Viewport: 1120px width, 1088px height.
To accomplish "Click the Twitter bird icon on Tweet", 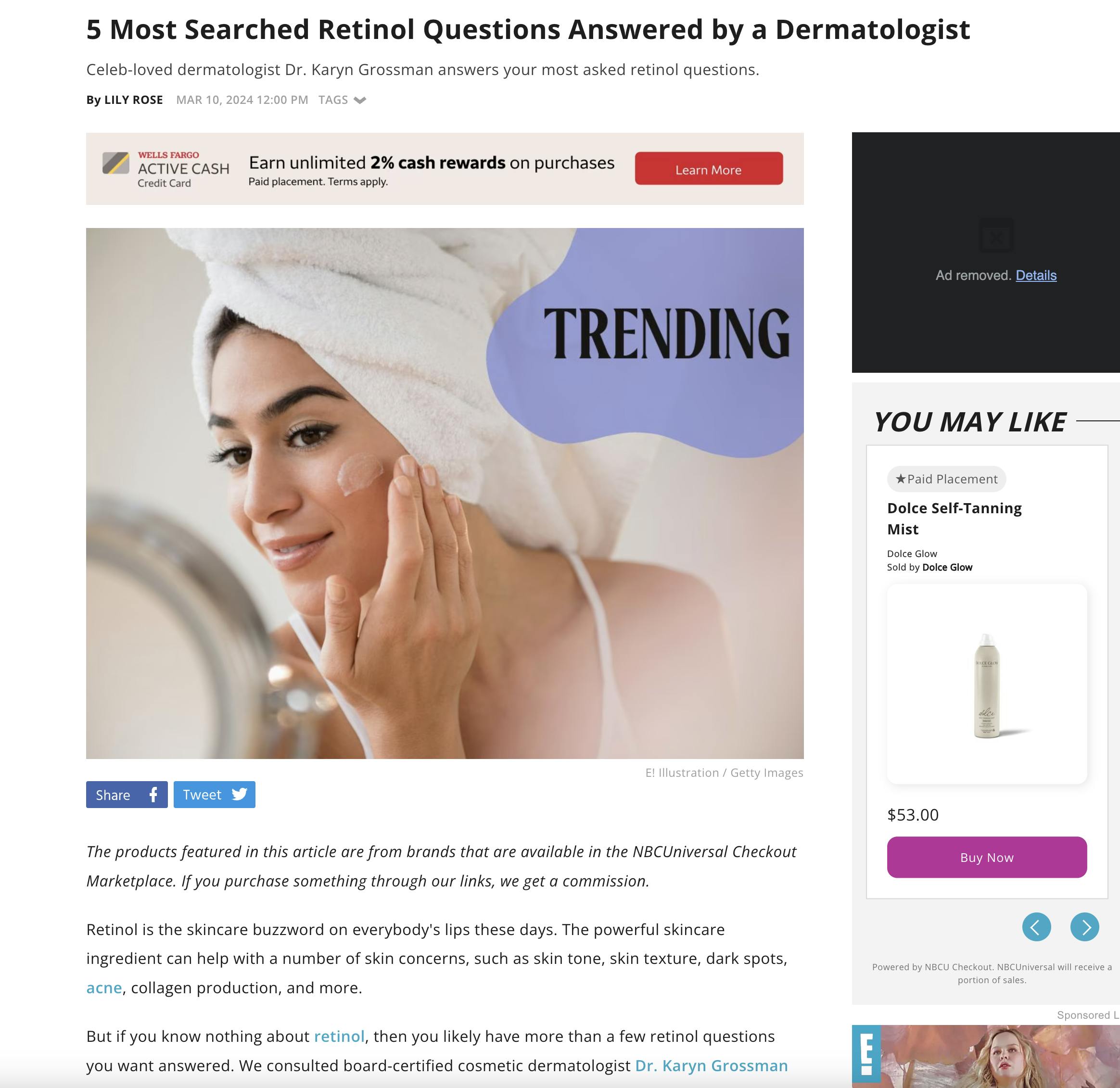I will pyautogui.click(x=240, y=794).
